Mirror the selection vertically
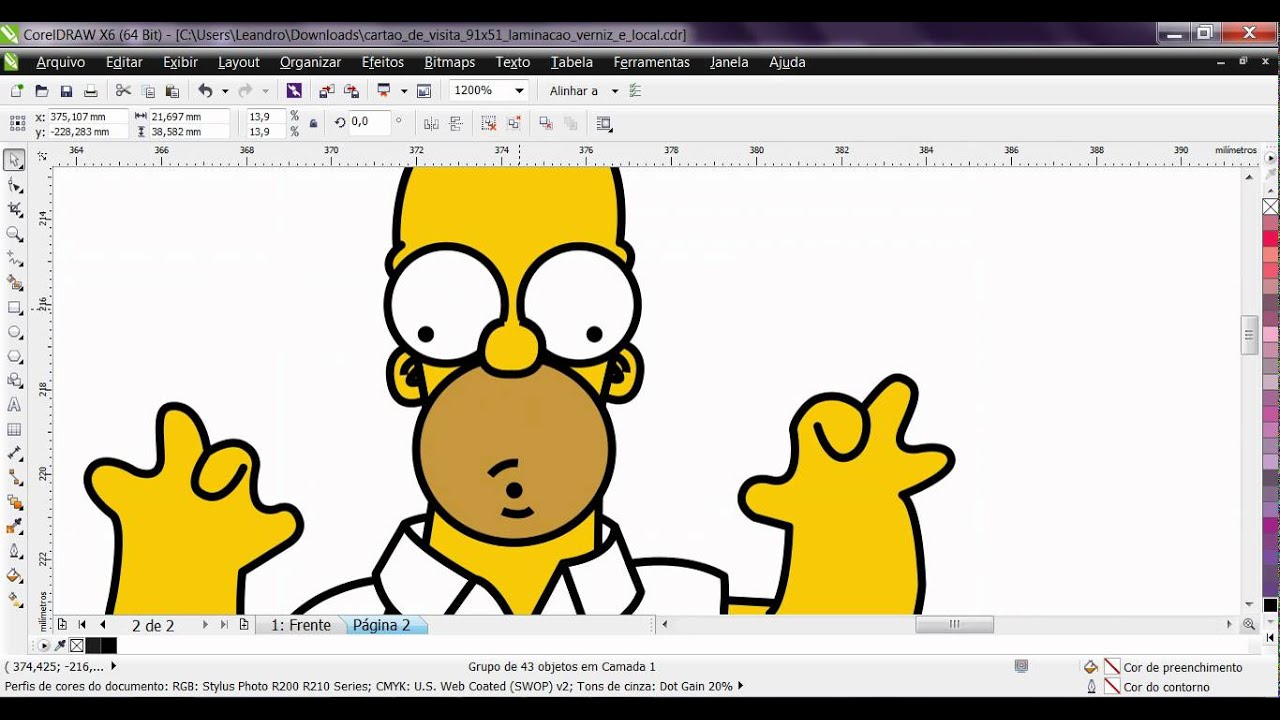This screenshot has width=1280, height=720. (456, 124)
